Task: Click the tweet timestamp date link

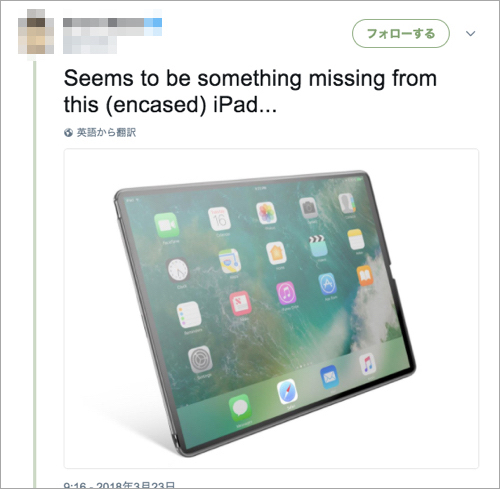Action: pos(119,485)
